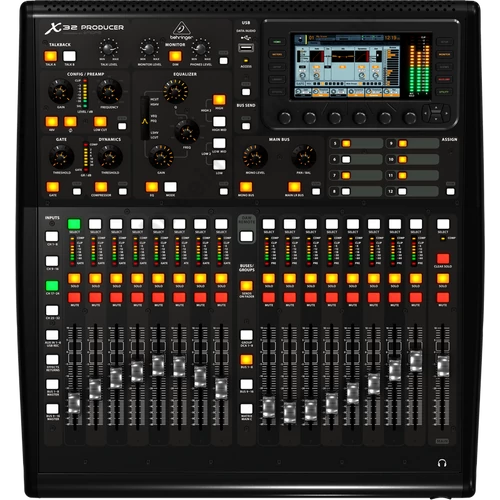
Task: Click the Mono Level knob
Action: point(255,156)
